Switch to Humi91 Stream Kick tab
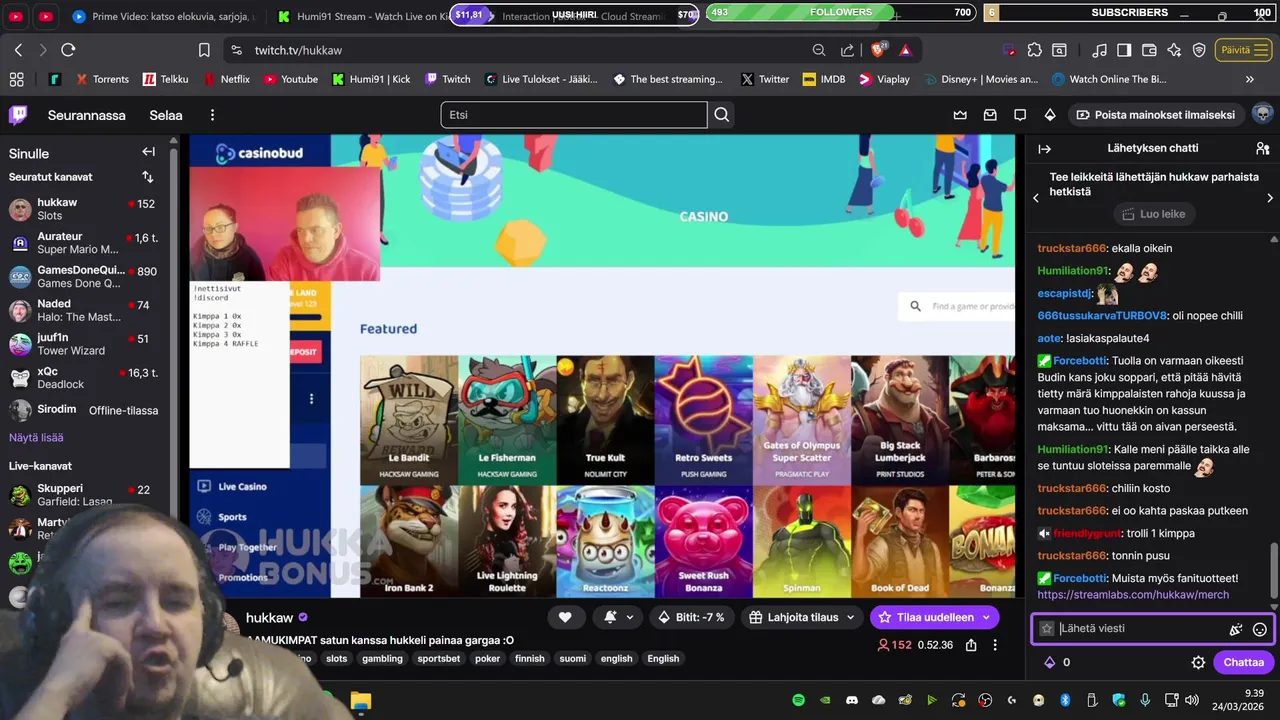 (x=360, y=16)
